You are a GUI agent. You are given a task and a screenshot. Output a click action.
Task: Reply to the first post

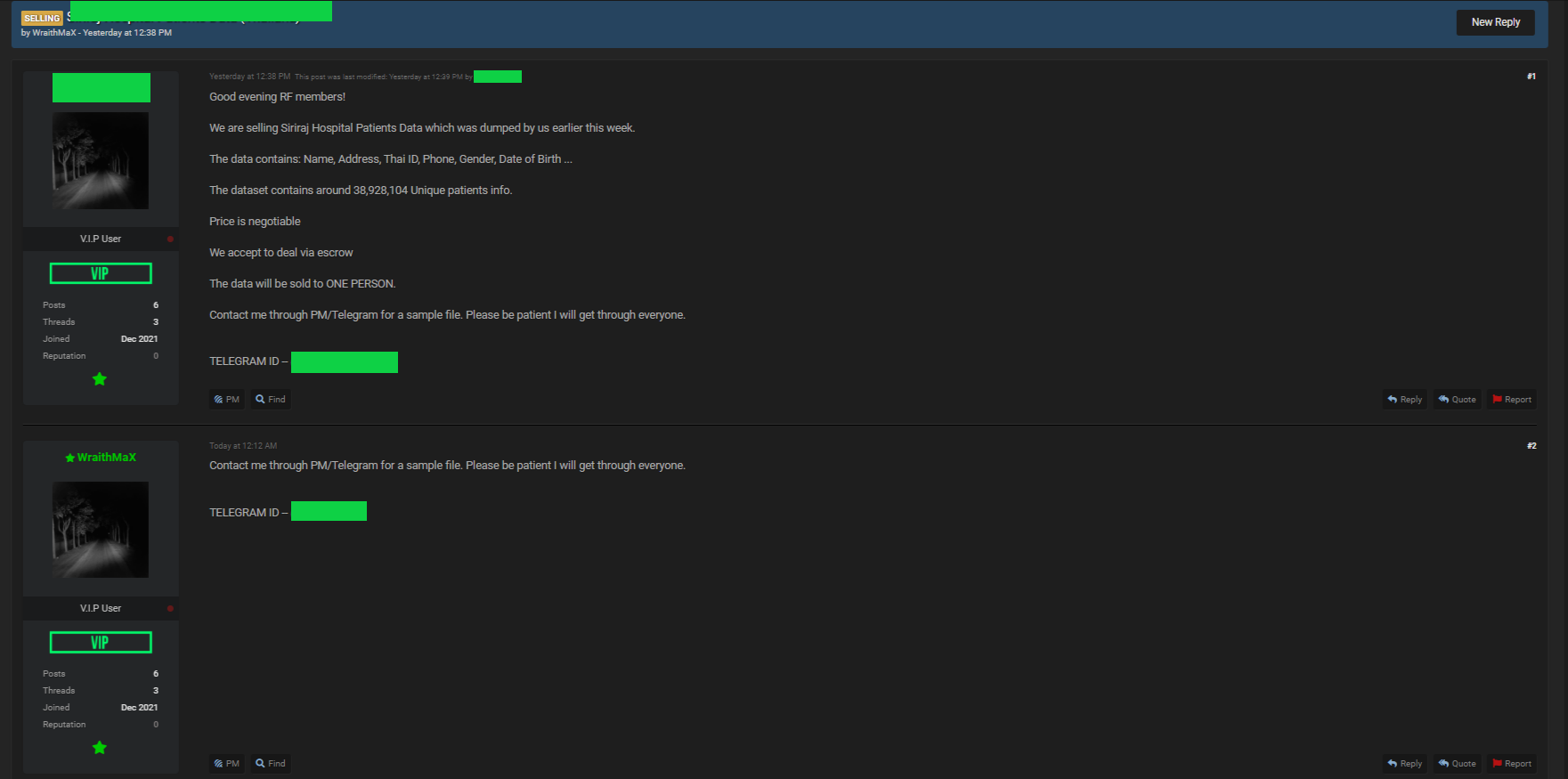[x=1404, y=400]
